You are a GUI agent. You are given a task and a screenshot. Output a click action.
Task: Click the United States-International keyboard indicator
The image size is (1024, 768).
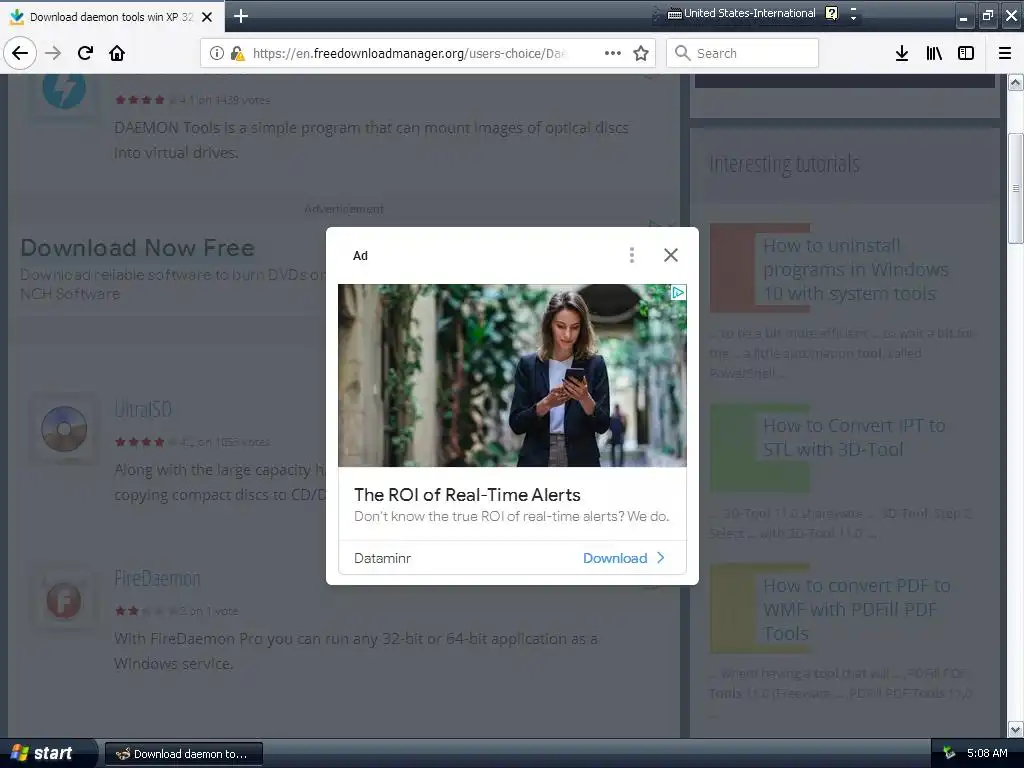tap(742, 13)
